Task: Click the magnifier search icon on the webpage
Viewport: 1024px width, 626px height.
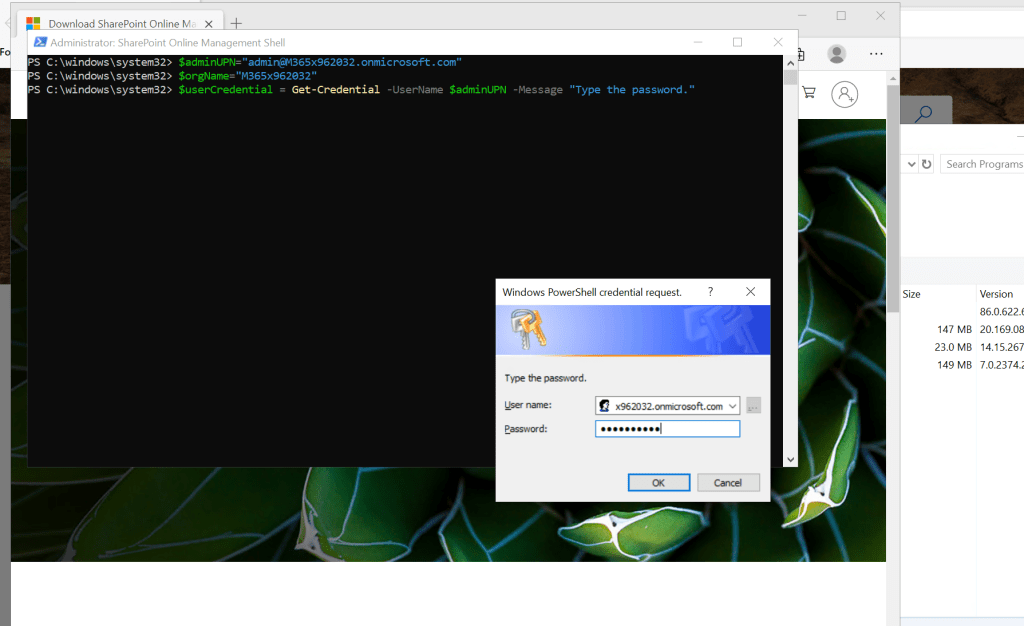Action: coord(925,114)
